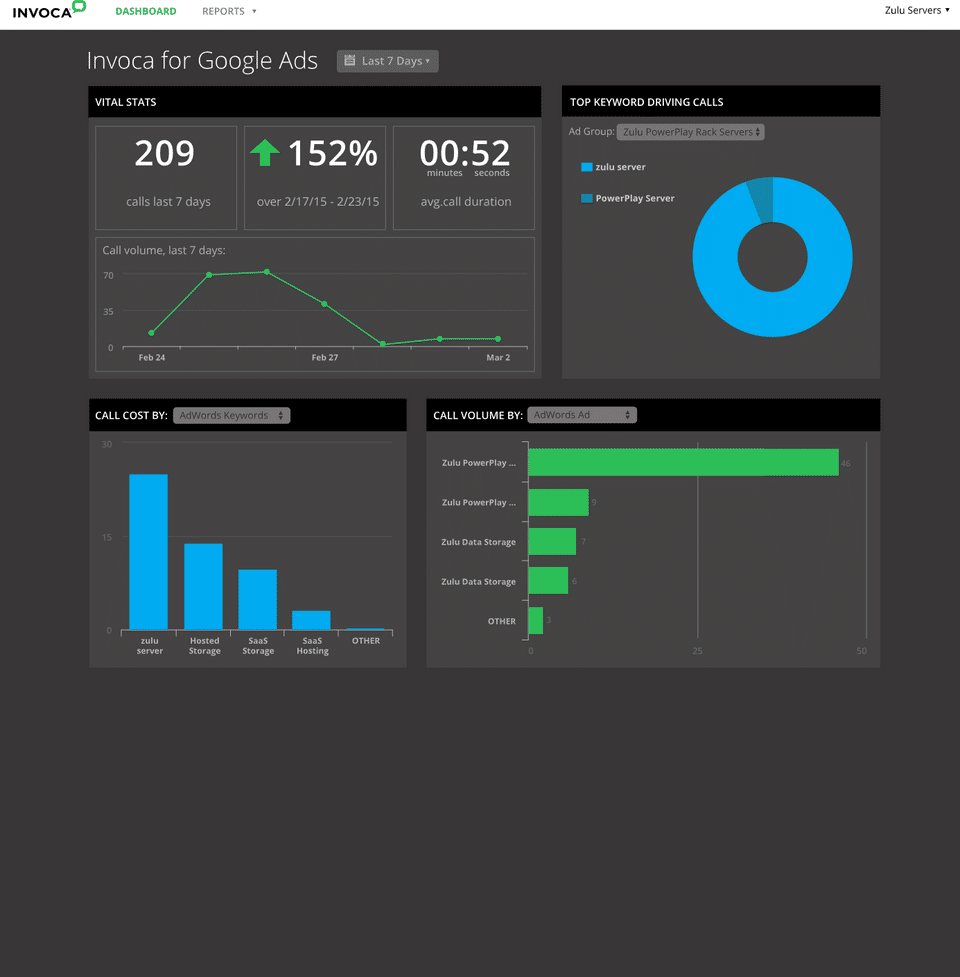The height and width of the screenshot is (977, 960).
Task: Open the Call Volume By AdWords Ad dropdown
Action: (582, 415)
